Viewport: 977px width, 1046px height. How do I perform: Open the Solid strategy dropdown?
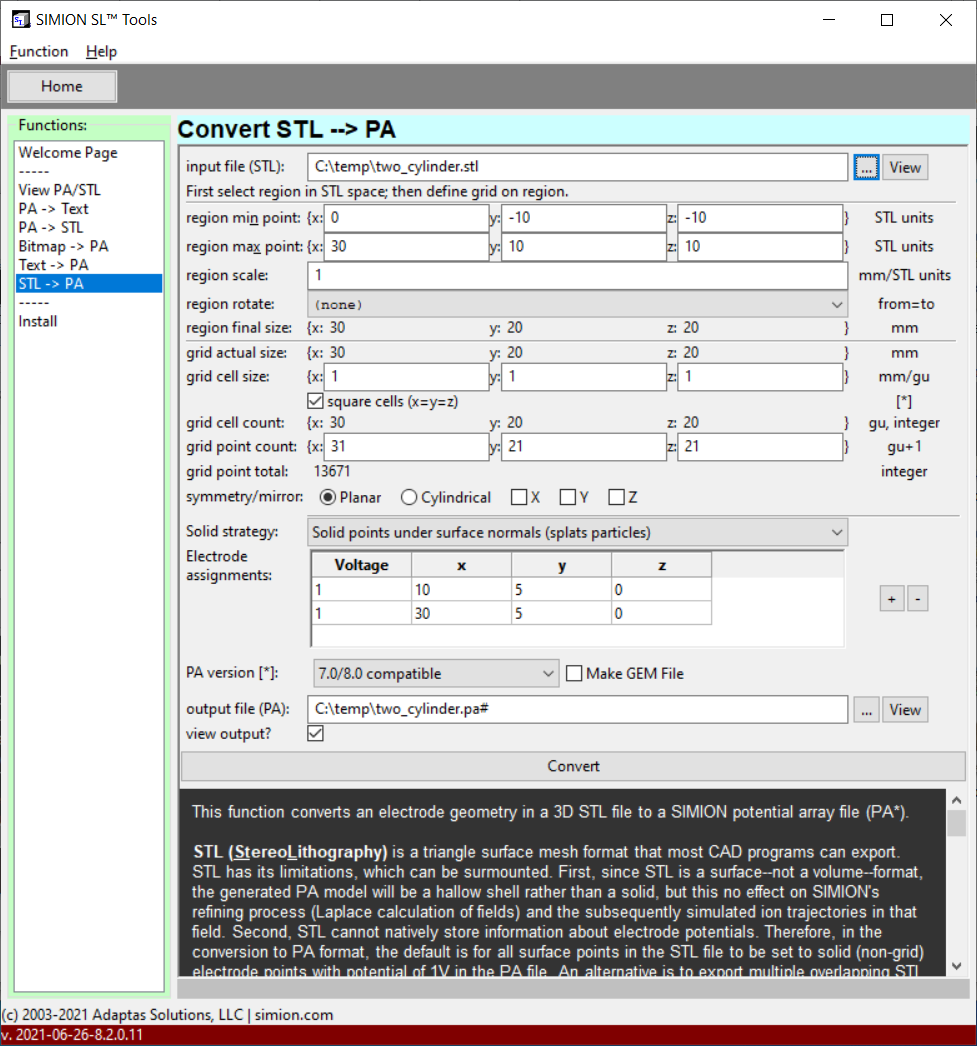pos(578,532)
